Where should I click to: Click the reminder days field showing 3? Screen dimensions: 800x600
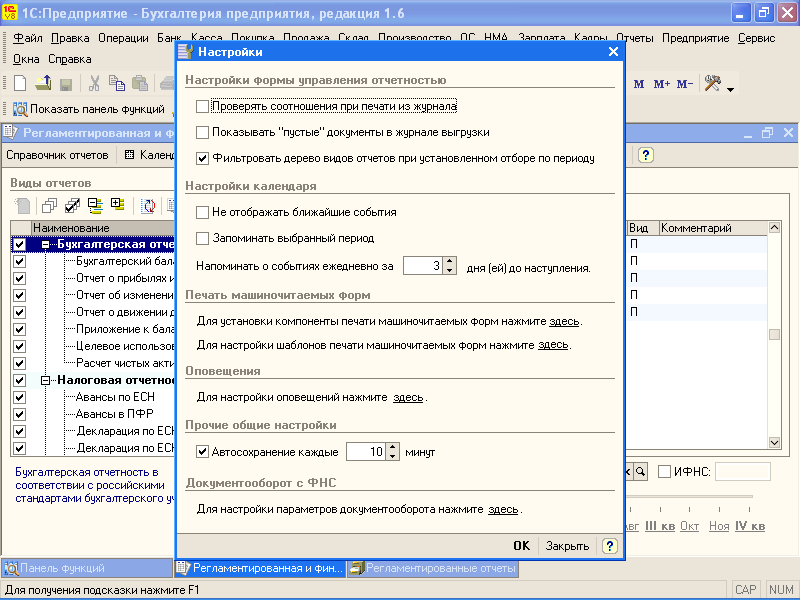[x=423, y=266]
